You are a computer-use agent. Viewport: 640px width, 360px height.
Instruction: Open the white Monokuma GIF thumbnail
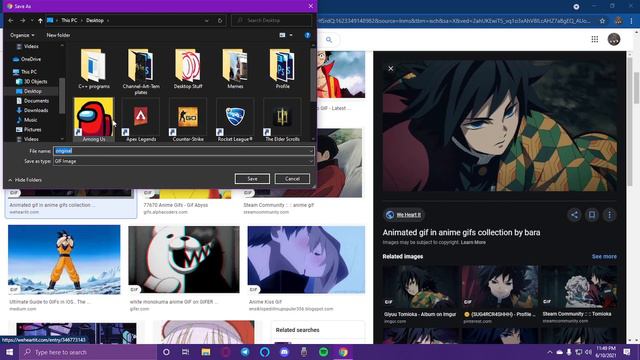point(184,260)
